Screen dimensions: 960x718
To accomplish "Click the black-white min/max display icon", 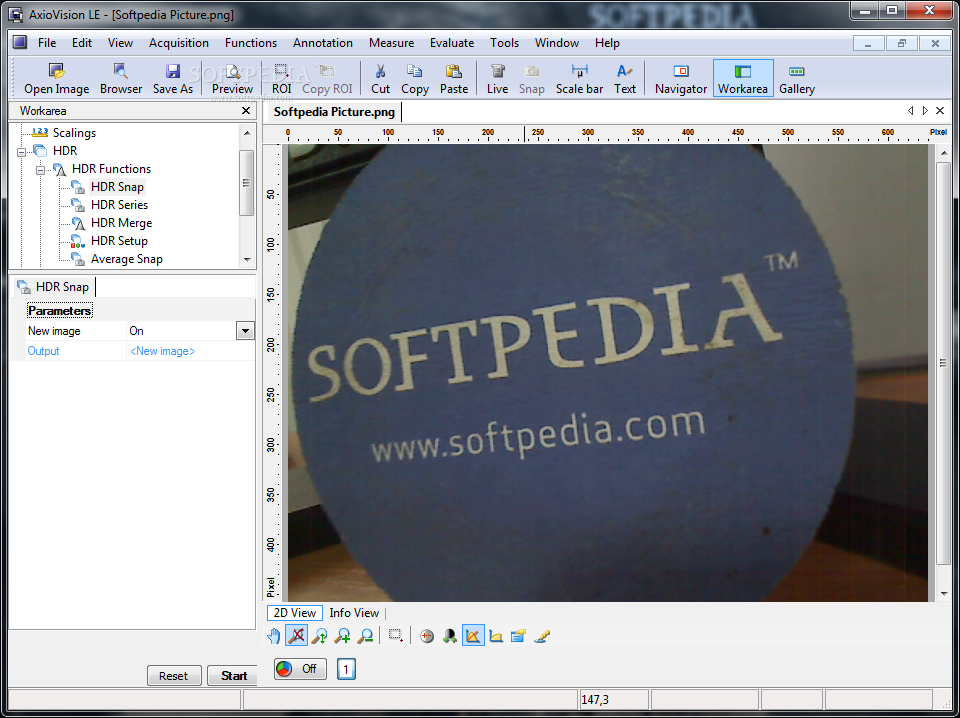I will 450,636.
